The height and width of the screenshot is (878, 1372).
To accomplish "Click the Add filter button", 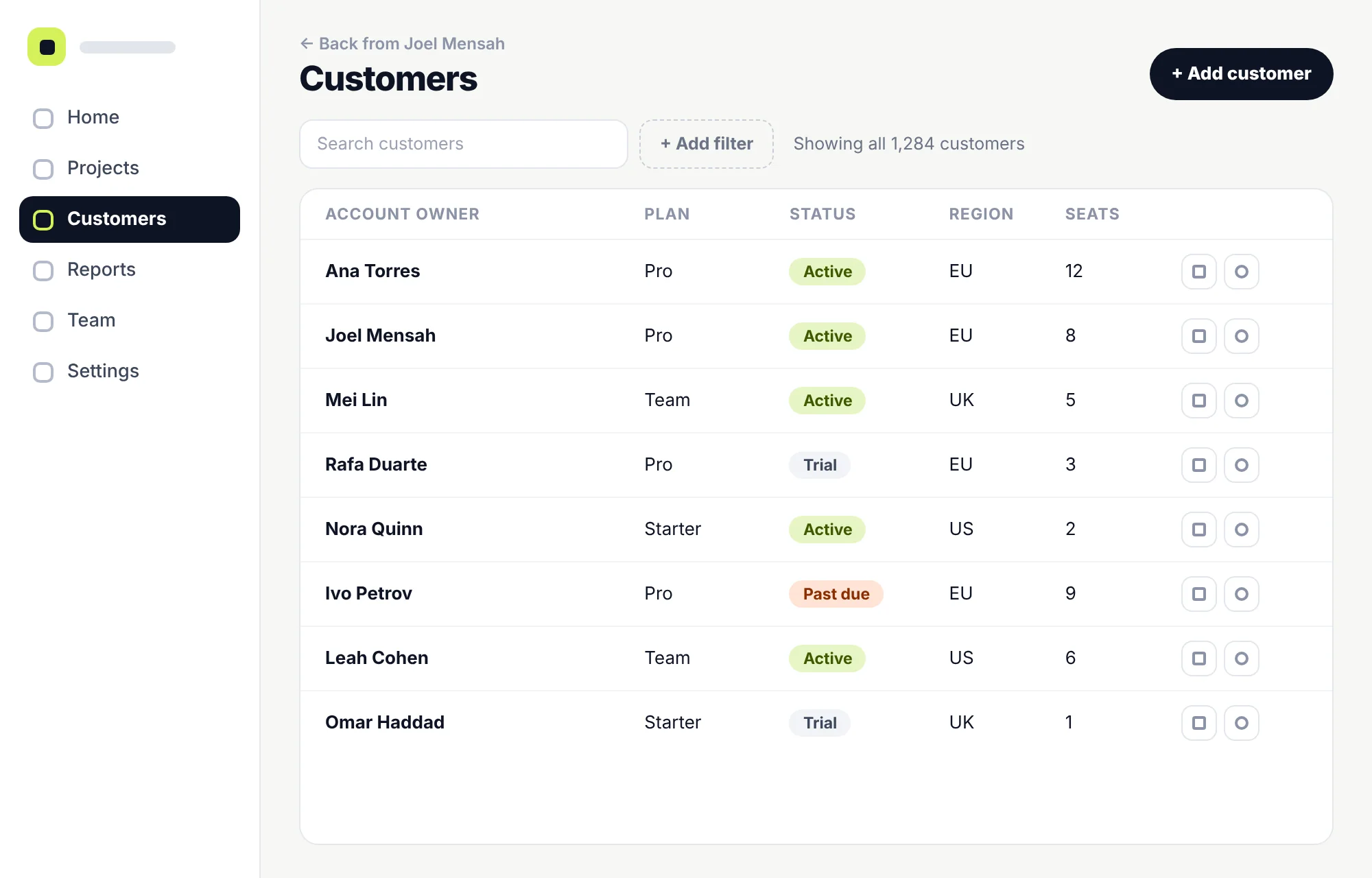I will [707, 144].
